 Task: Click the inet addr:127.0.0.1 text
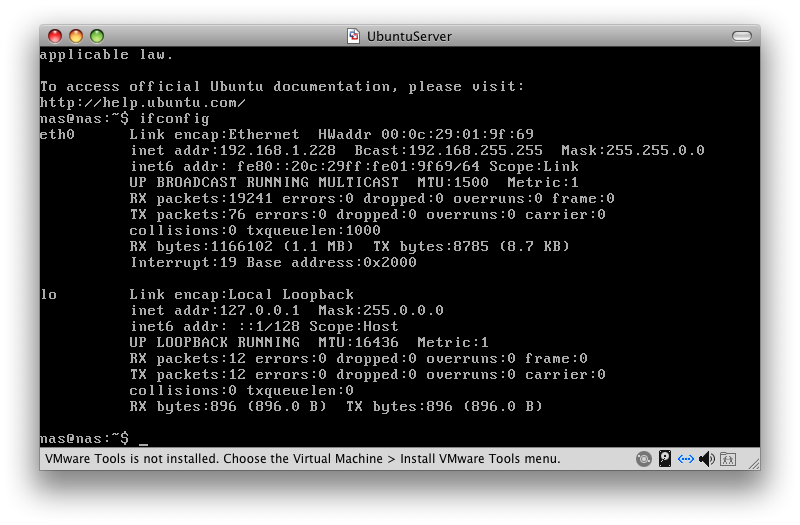tap(215, 310)
